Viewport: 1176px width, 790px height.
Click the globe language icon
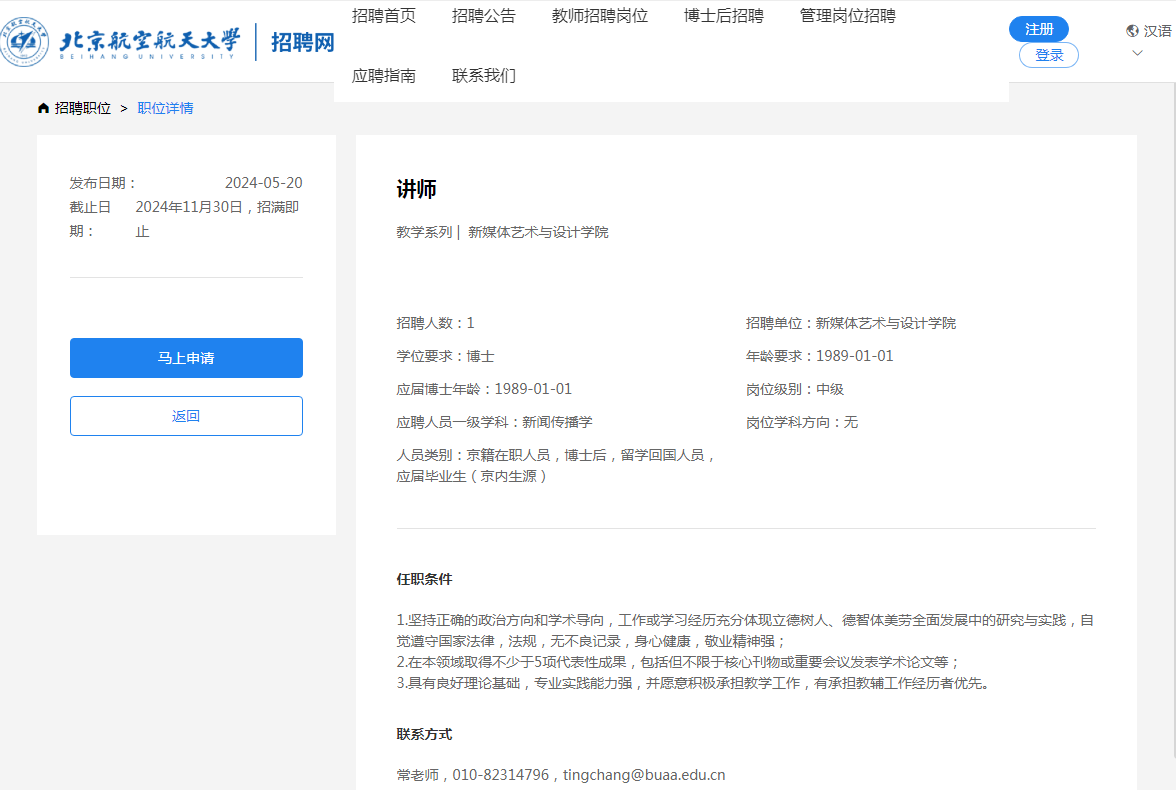coord(1132,31)
